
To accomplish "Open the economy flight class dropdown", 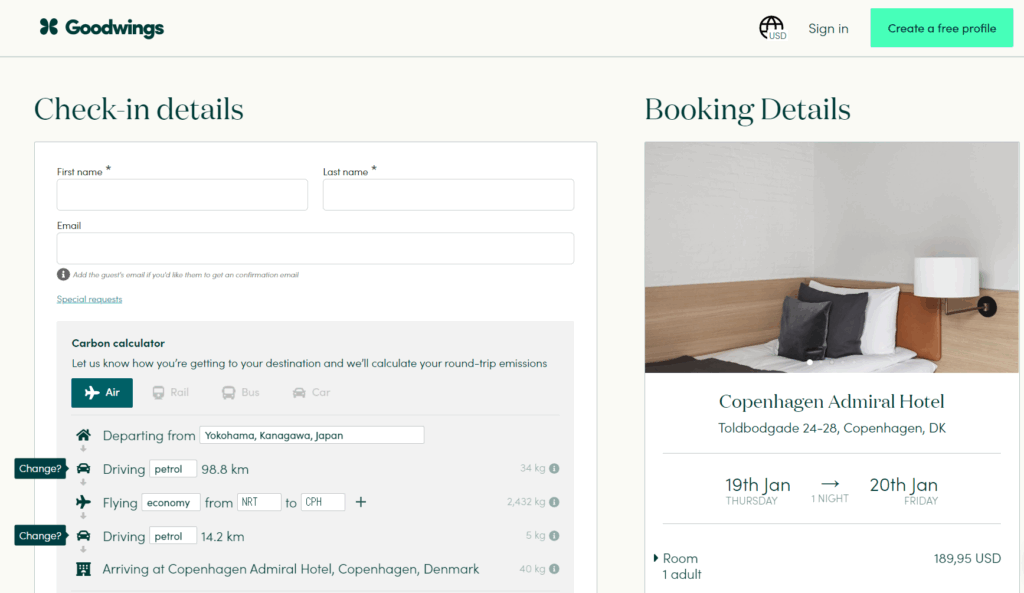I will [x=170, y=502].
